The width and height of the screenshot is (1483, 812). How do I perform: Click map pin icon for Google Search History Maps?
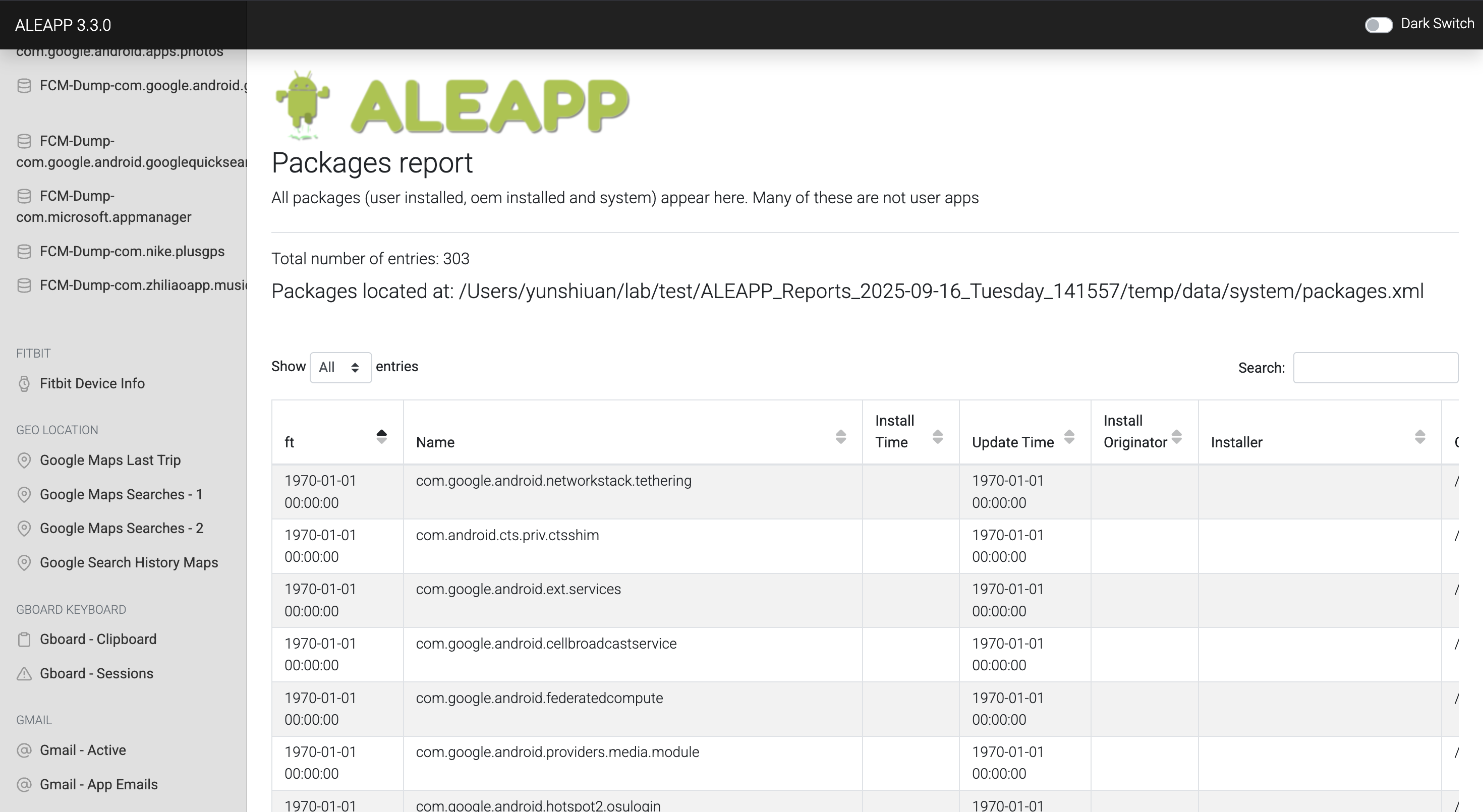click(24, 562)
